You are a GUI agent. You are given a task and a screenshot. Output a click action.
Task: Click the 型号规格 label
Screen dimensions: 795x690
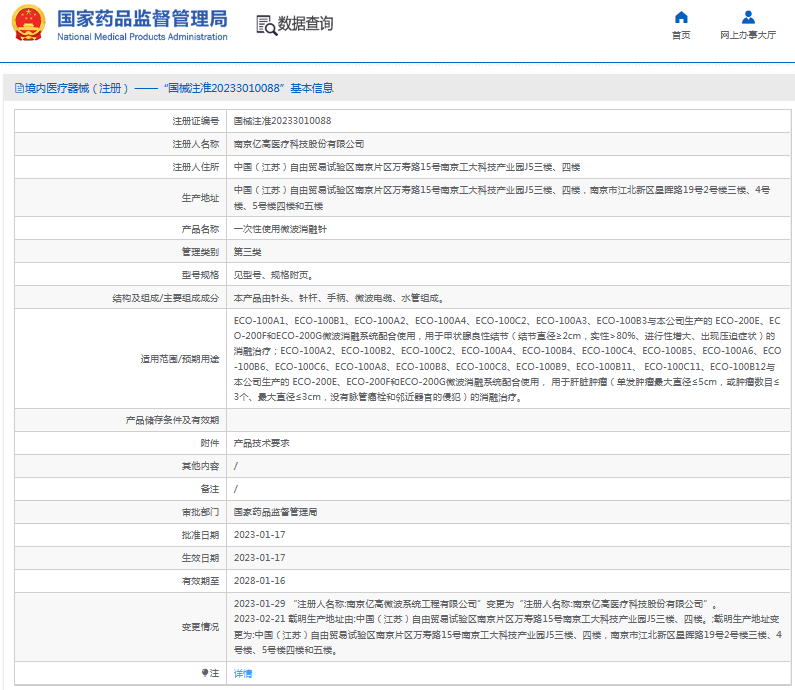tap(200, 275)
